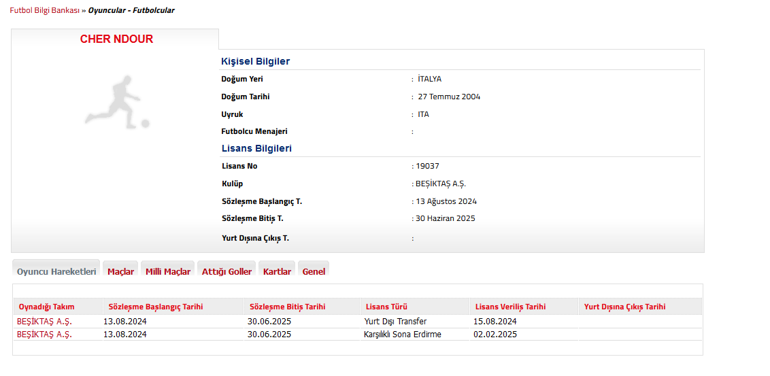Click the player silhouette placeholder image
The image size is (770, 376).
click(117, 102)
